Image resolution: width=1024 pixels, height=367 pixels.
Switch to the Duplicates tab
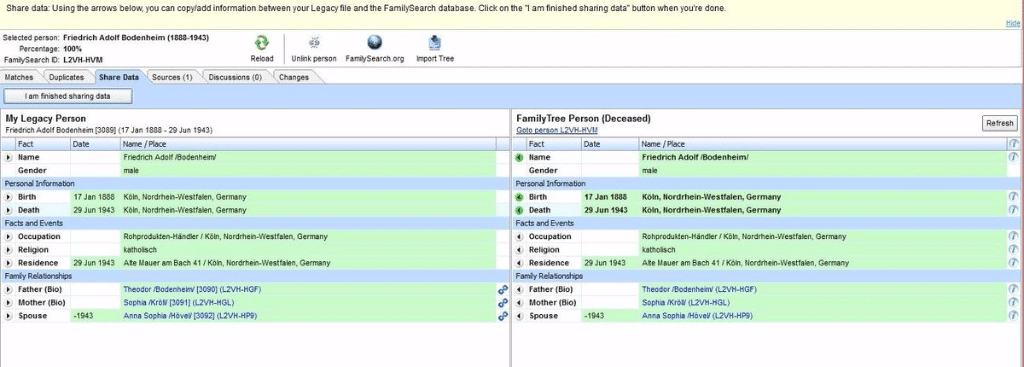pos(67,77)
